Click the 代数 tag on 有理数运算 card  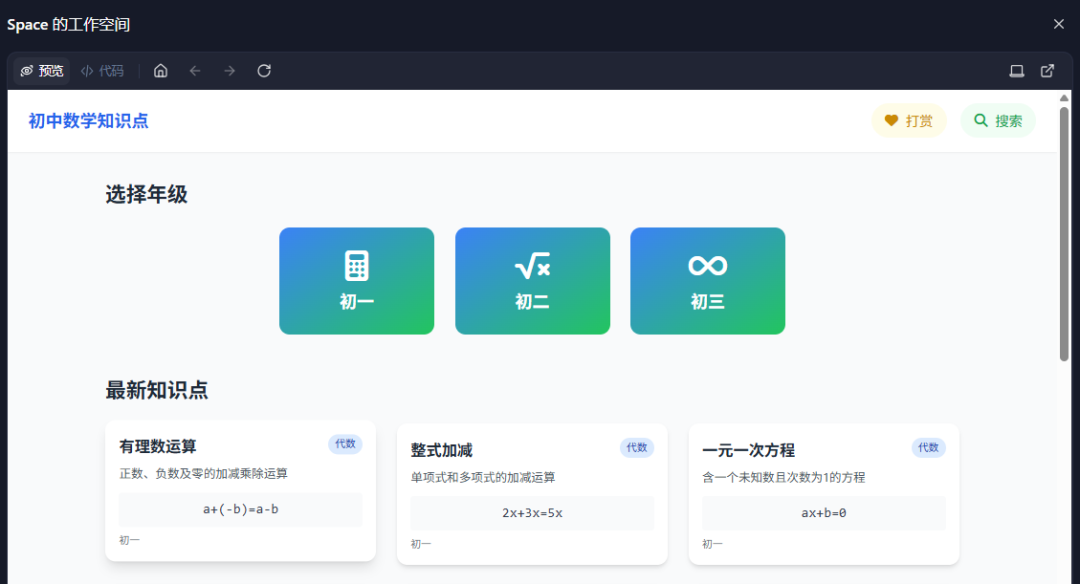pos(345,443)
